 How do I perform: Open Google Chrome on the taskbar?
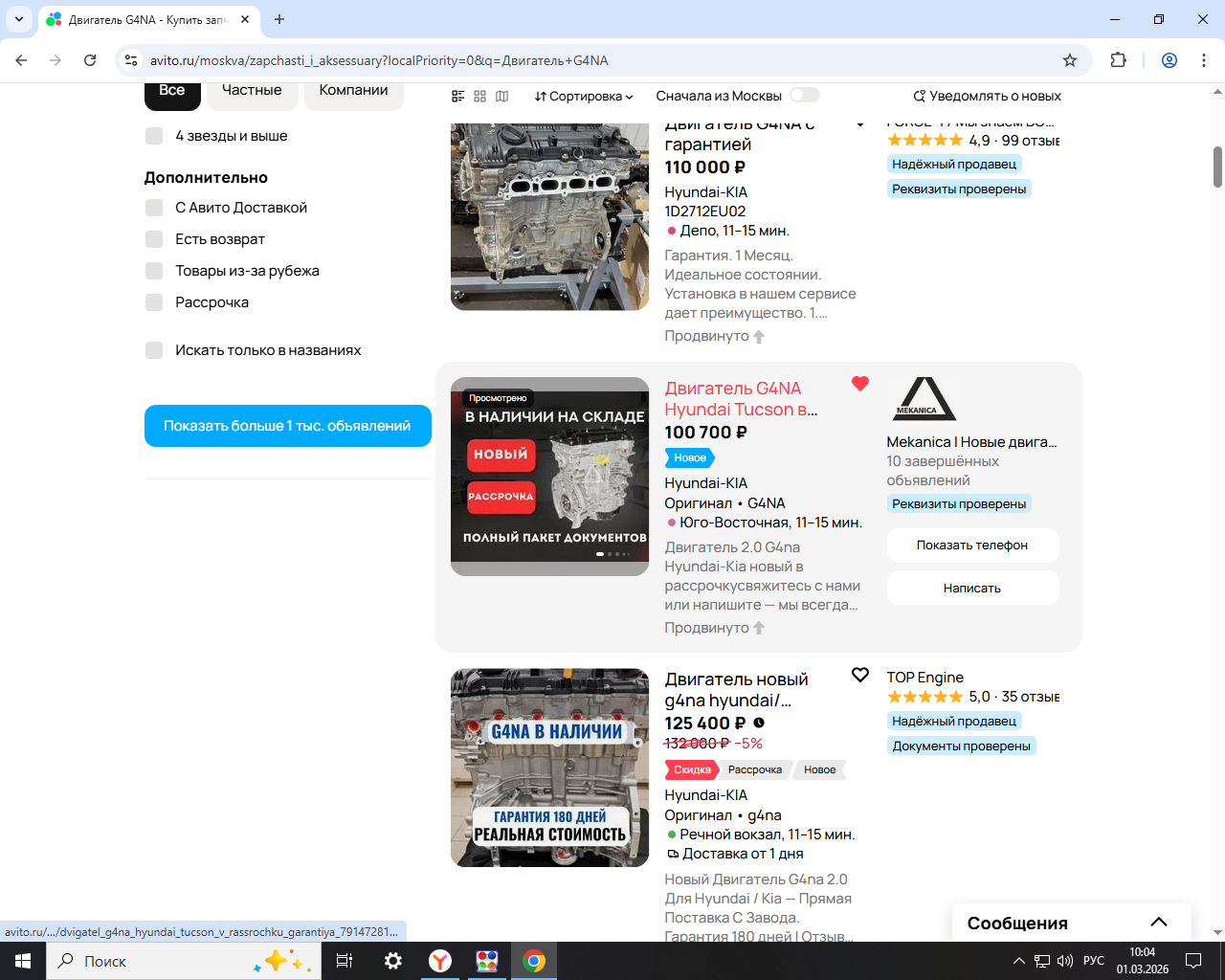[534, 961]
